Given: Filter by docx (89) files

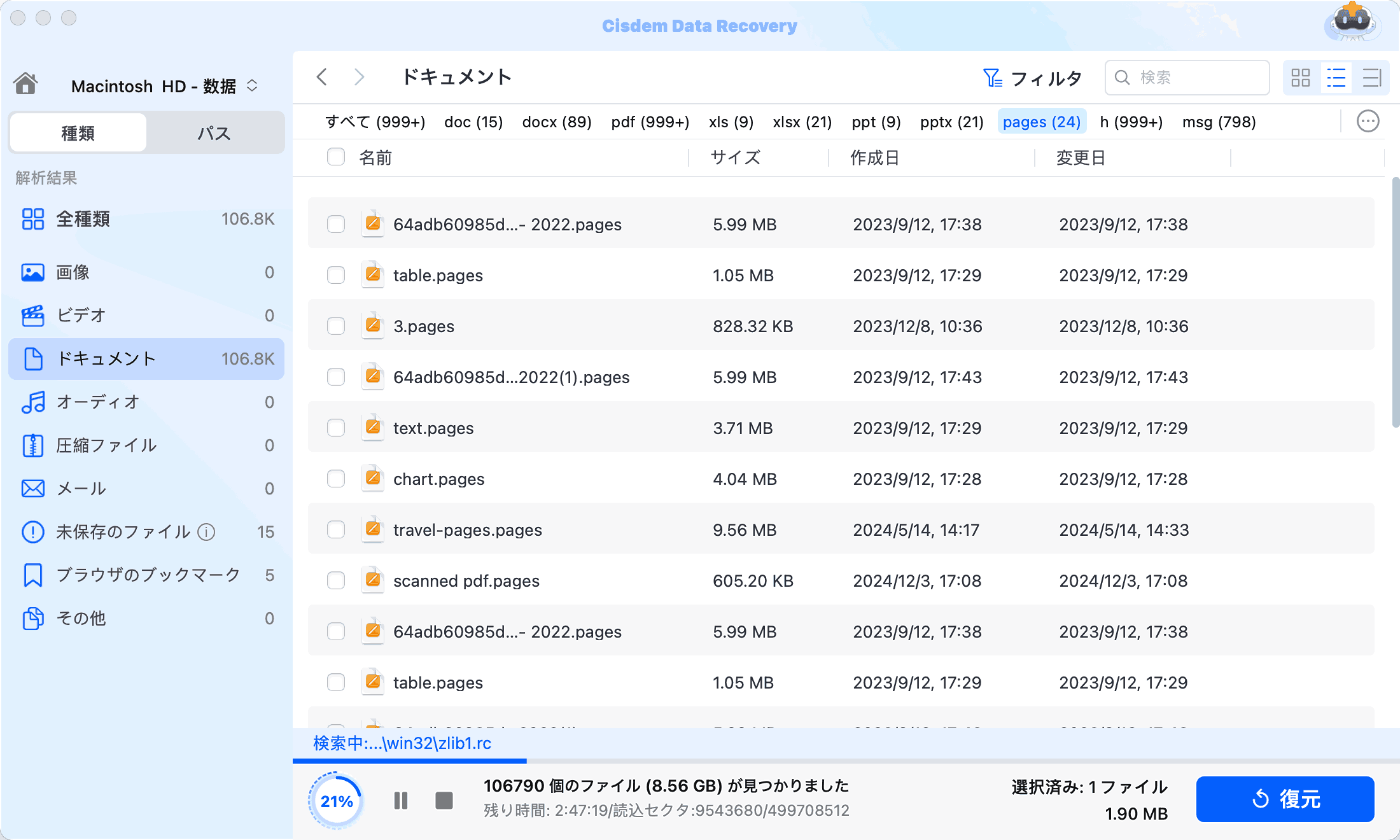Looking at the screenshot, I should (x=557, y=122).
